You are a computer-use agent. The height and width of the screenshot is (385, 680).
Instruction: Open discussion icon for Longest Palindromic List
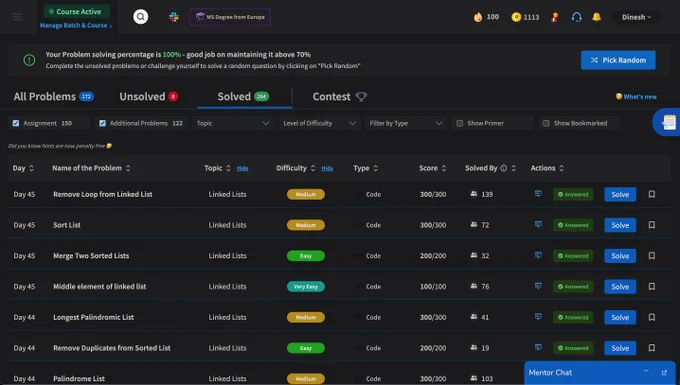tap(538, 316)
